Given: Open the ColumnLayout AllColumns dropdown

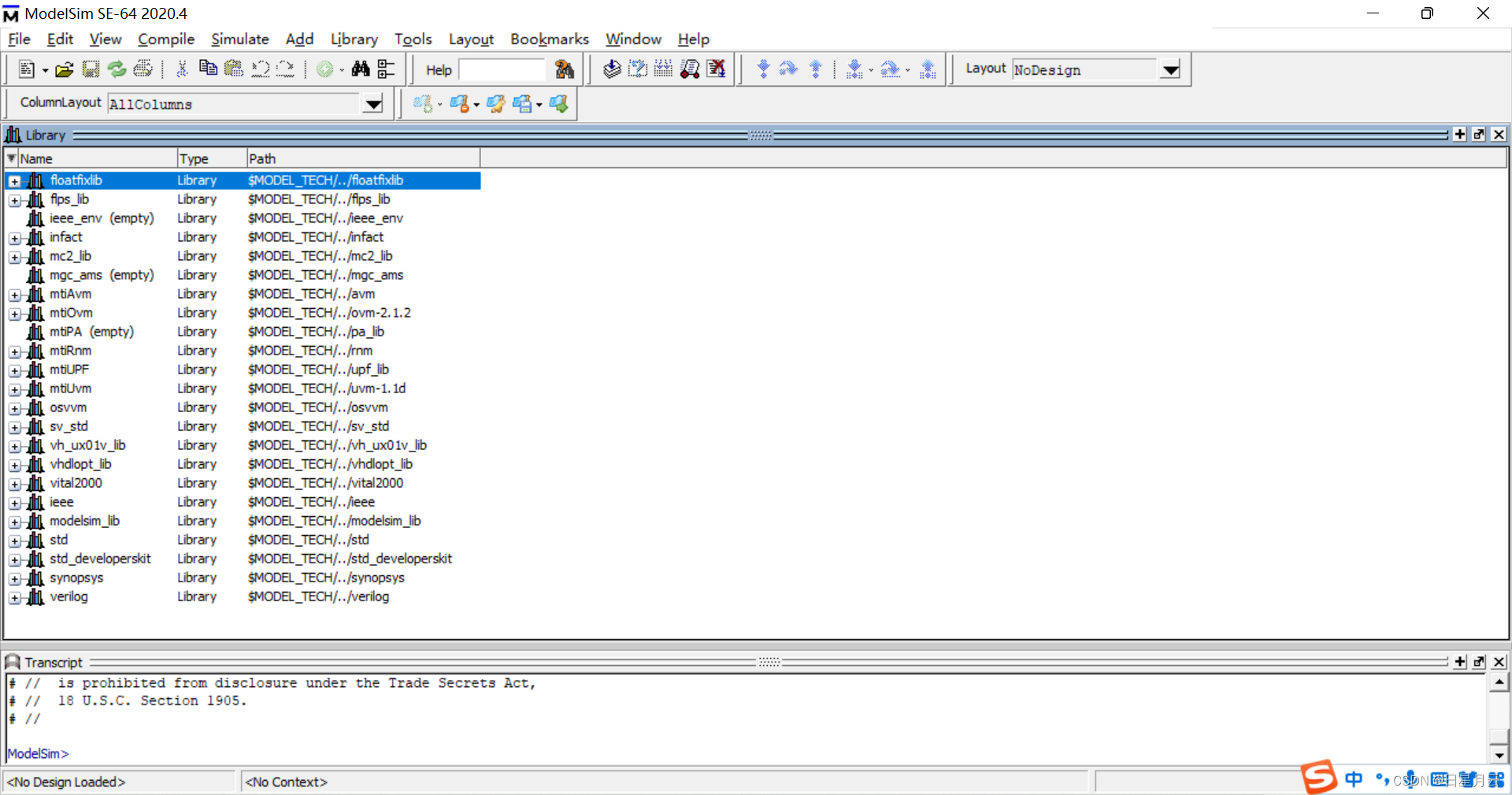Looking at the screenshot, I should pos(373,104).
